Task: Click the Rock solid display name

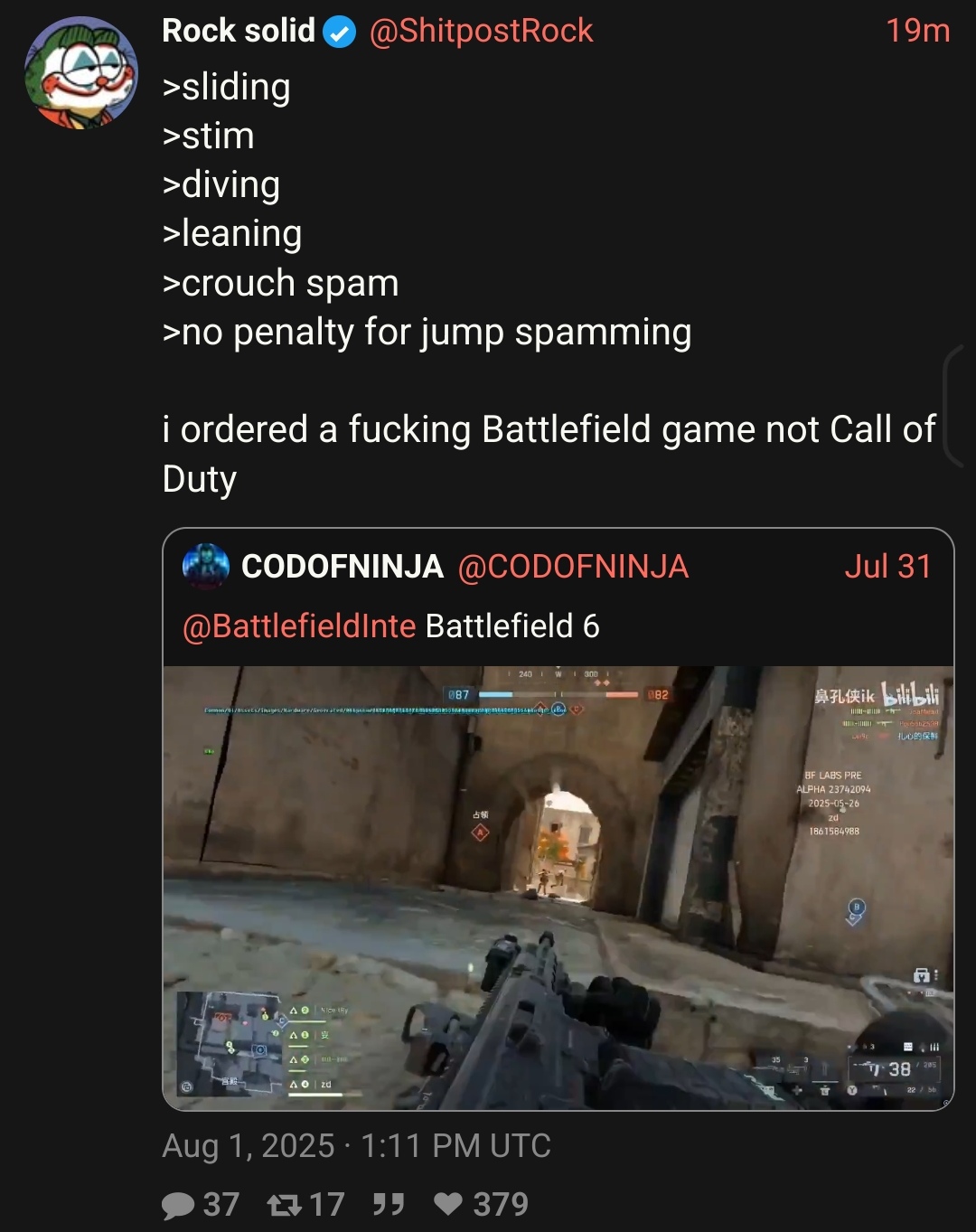Action: tap(239, 31)
